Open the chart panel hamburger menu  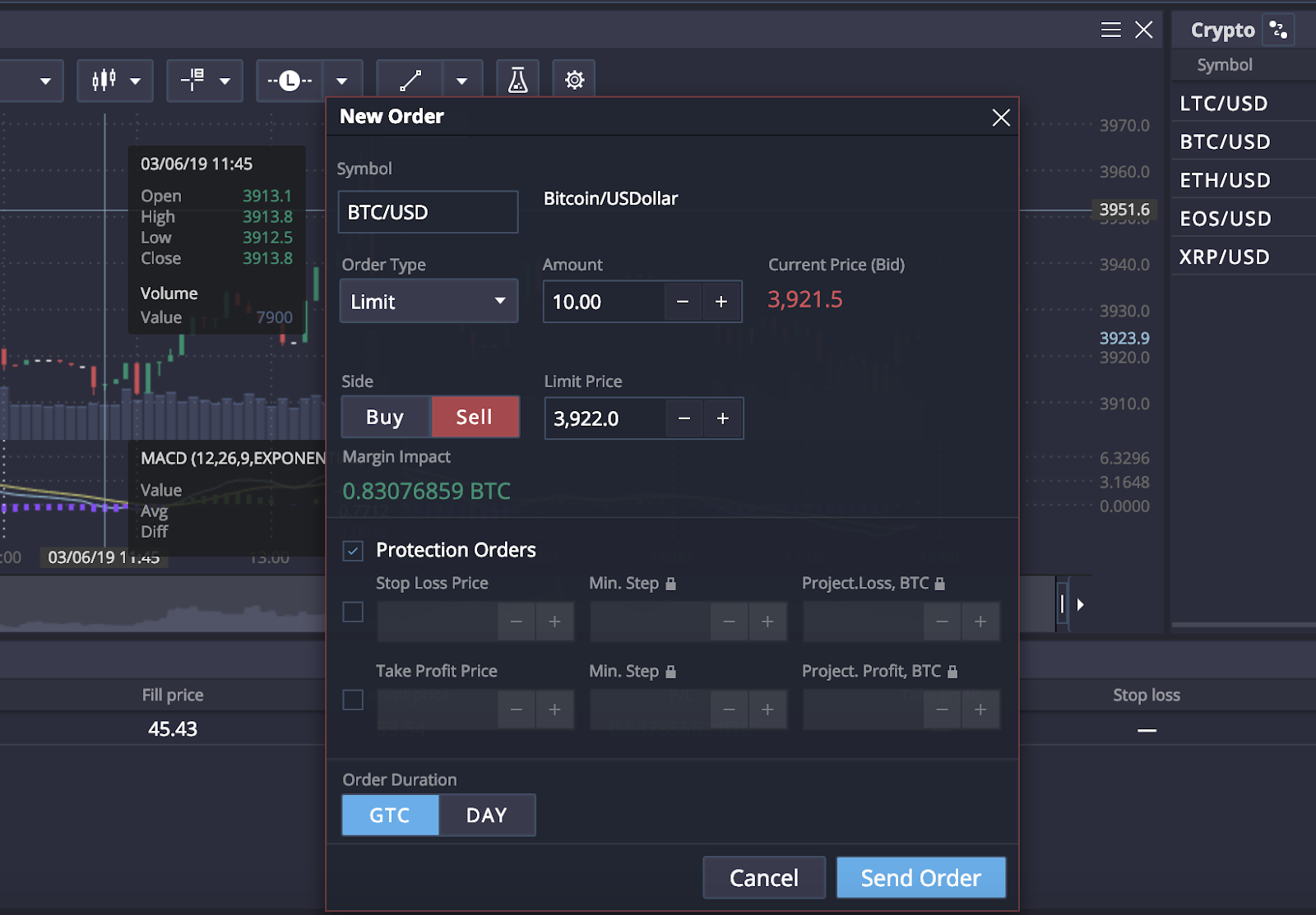1111,30
